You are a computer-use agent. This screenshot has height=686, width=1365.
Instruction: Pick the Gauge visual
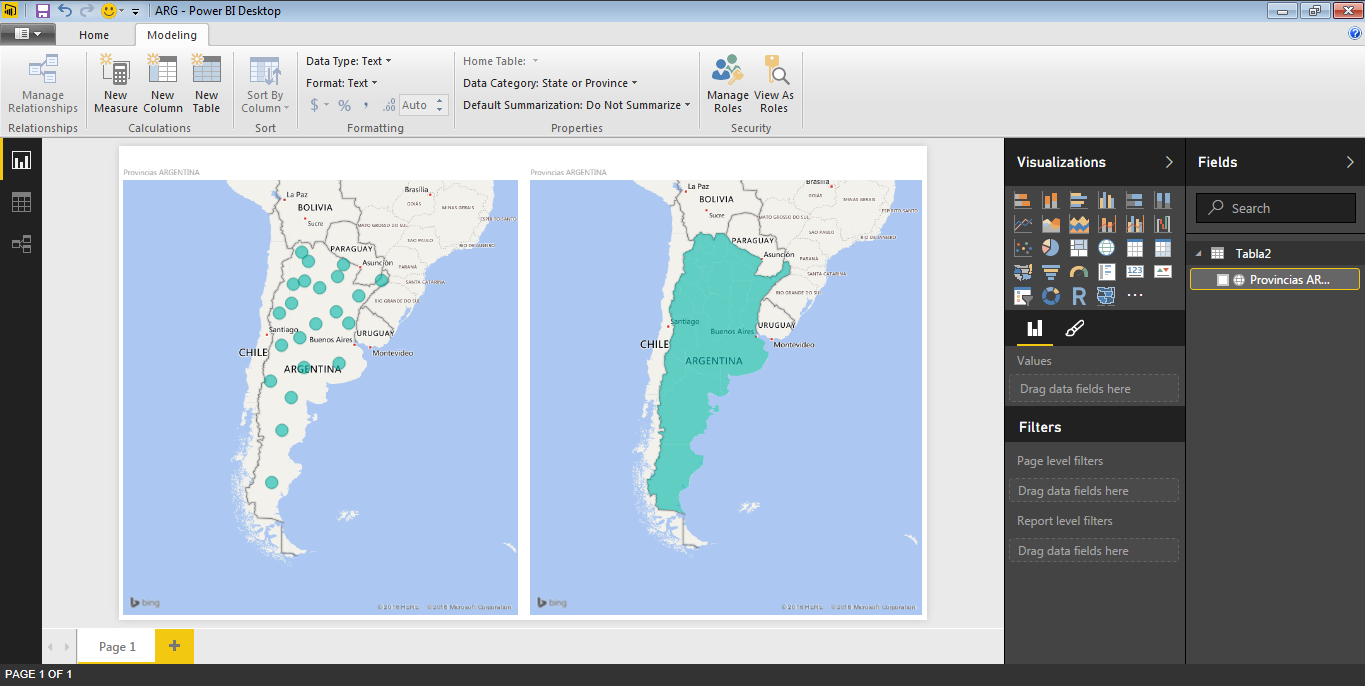tap(1078, 271)
